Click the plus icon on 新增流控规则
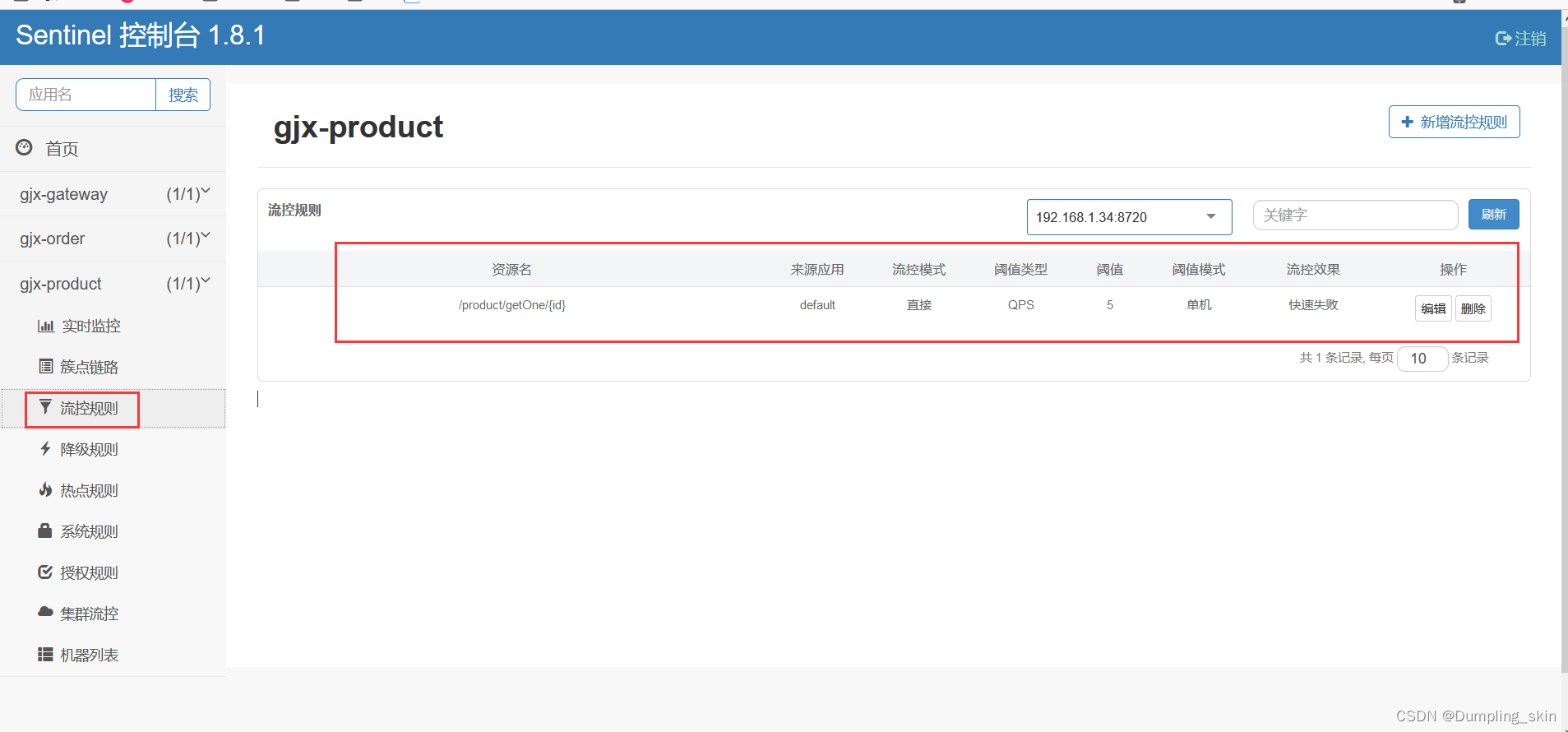 [1407, 122]
